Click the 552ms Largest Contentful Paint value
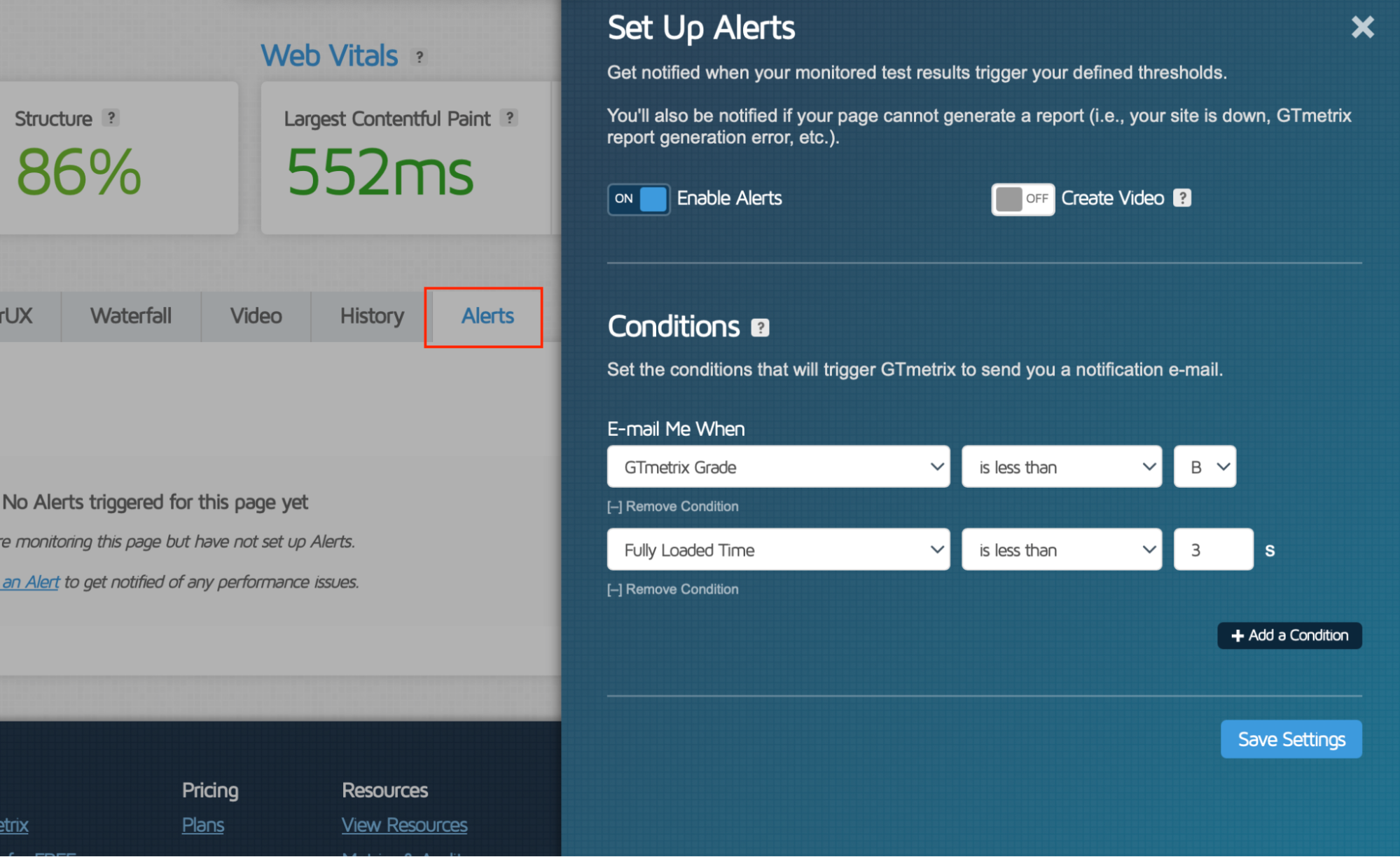The height and width of the screenshot is (857, 1400). click(380, 173)
